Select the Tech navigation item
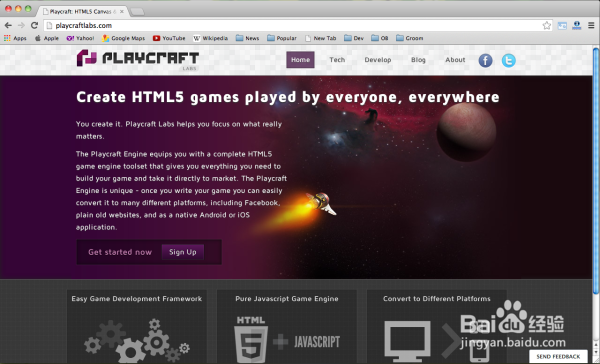Screen dimensions: 600x364 tap(337, 60)
